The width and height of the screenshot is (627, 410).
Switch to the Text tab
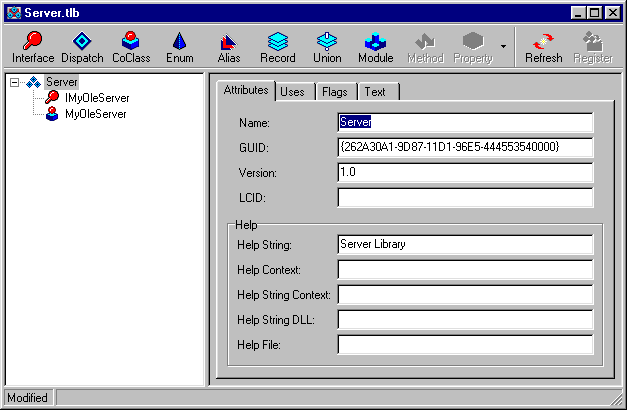coord(375,92)
